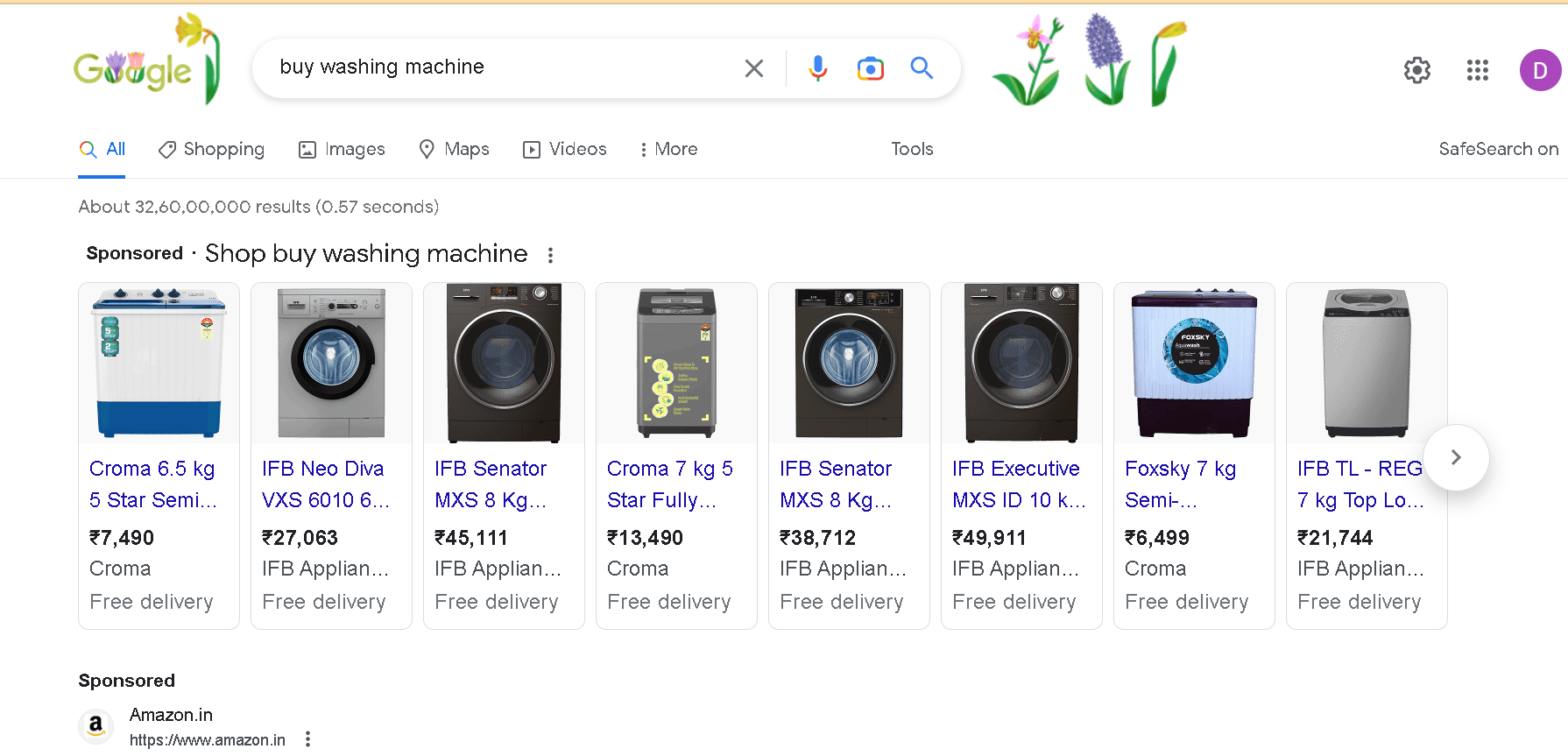Open the account profile avatar D
This screenshot has width=1568, height=756.
[x=1540, y=70]
